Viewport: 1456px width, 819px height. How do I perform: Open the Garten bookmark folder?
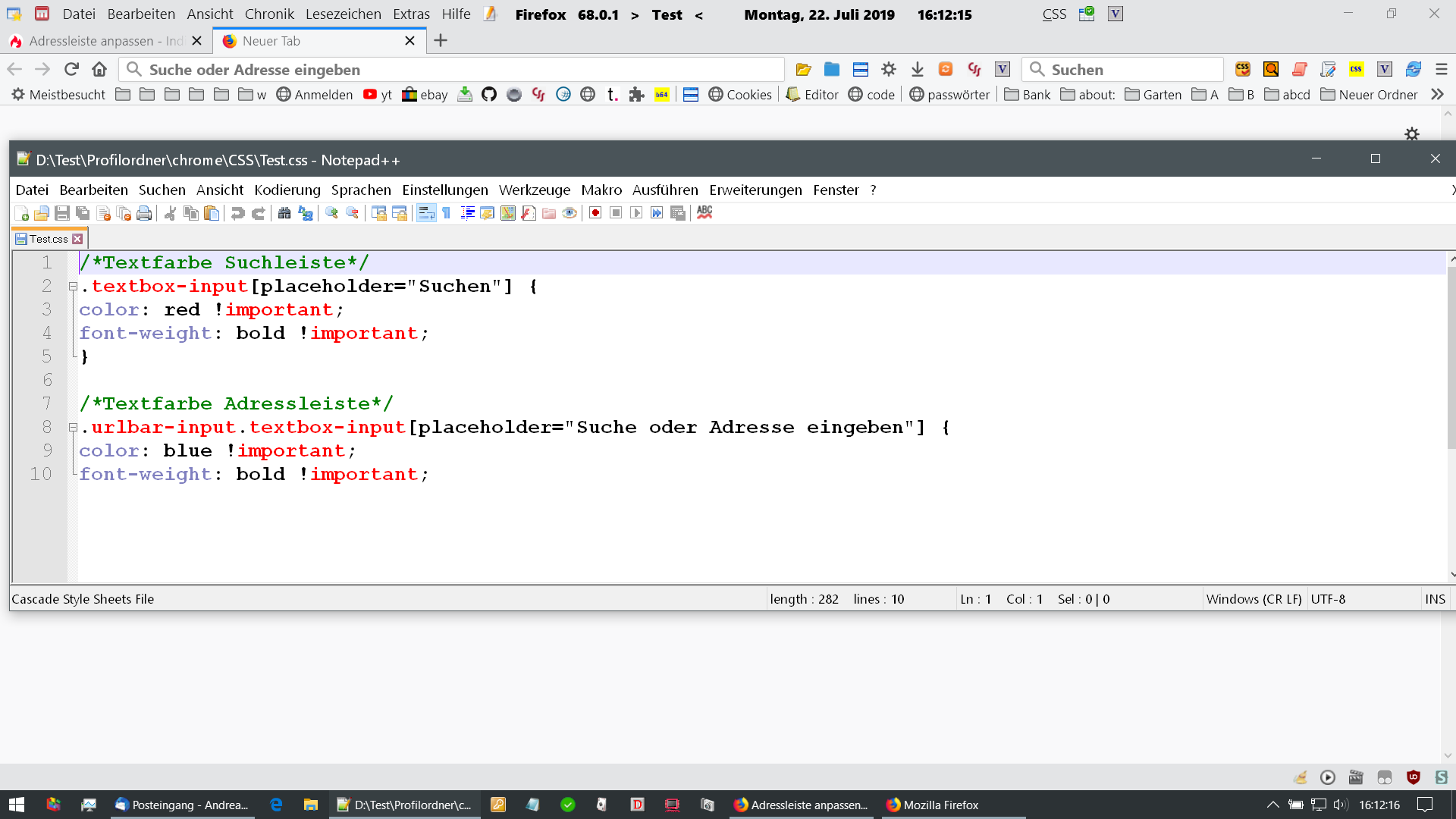pos(1153,95)
